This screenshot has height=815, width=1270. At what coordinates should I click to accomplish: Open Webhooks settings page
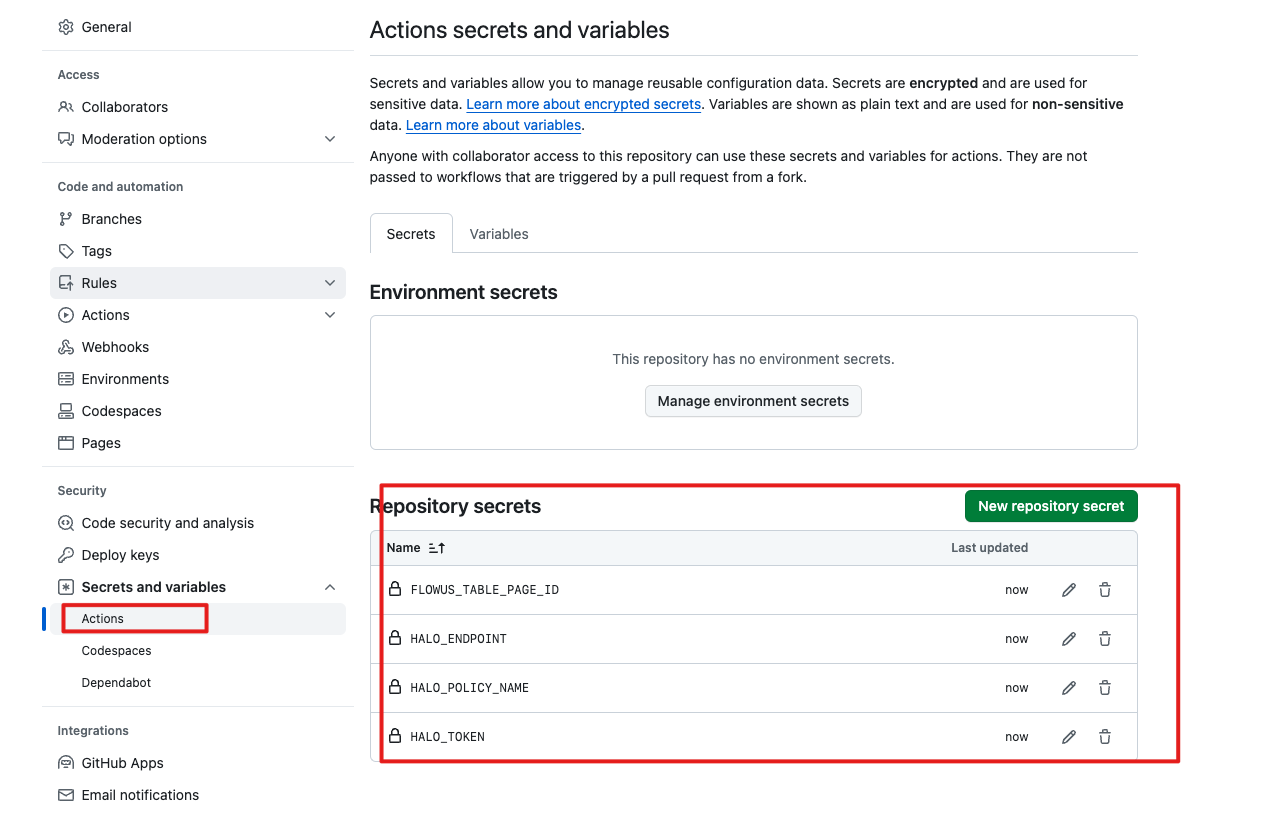click(115, 347)
